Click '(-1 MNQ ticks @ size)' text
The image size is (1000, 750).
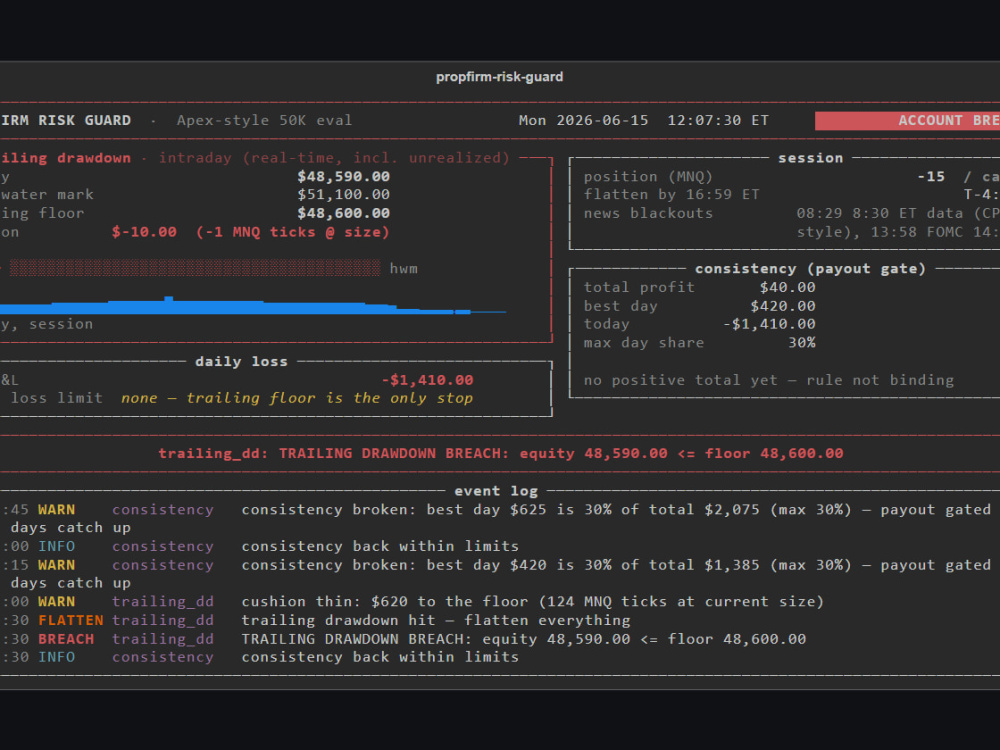click(x=293, y=232)
